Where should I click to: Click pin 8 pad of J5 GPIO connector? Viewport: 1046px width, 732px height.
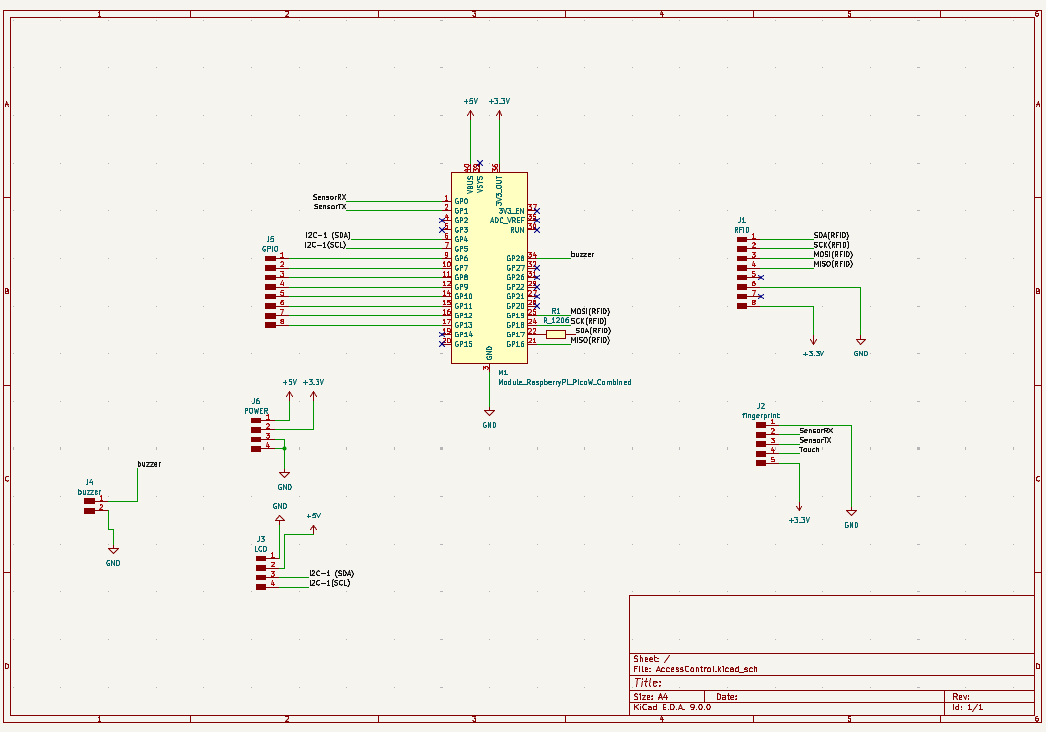click(270, 325)
